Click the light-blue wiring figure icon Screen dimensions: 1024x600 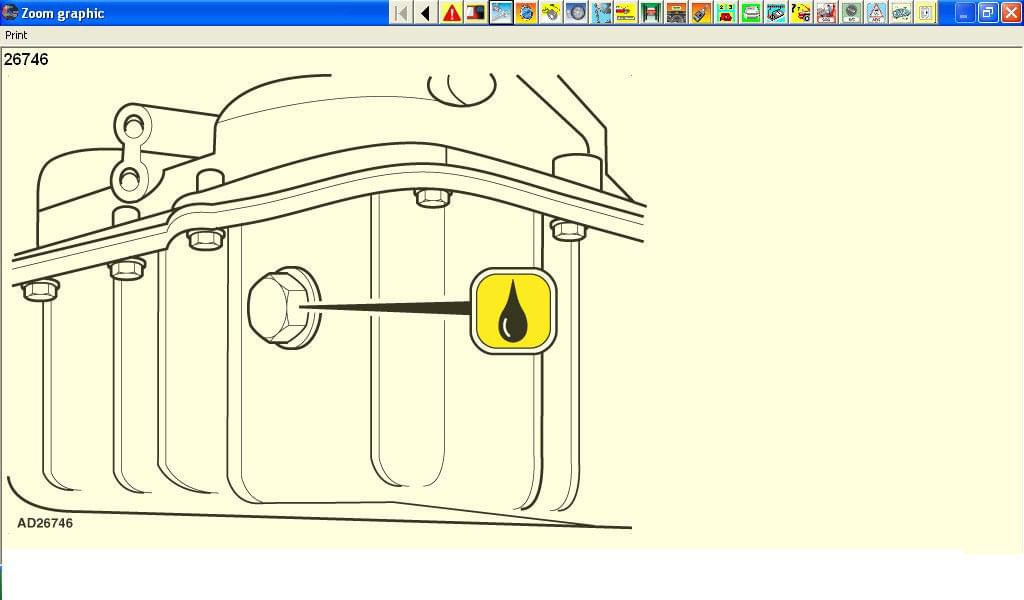tap(601, 12)
